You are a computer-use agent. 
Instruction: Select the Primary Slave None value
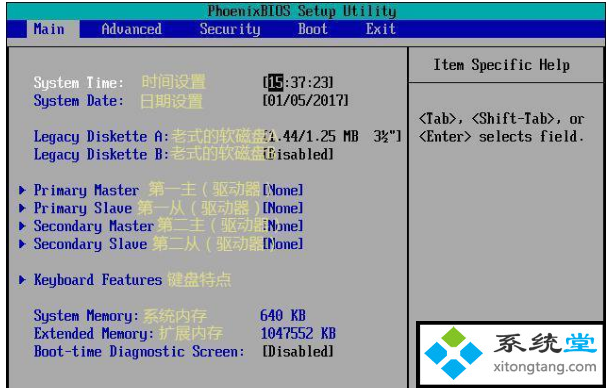283,208
